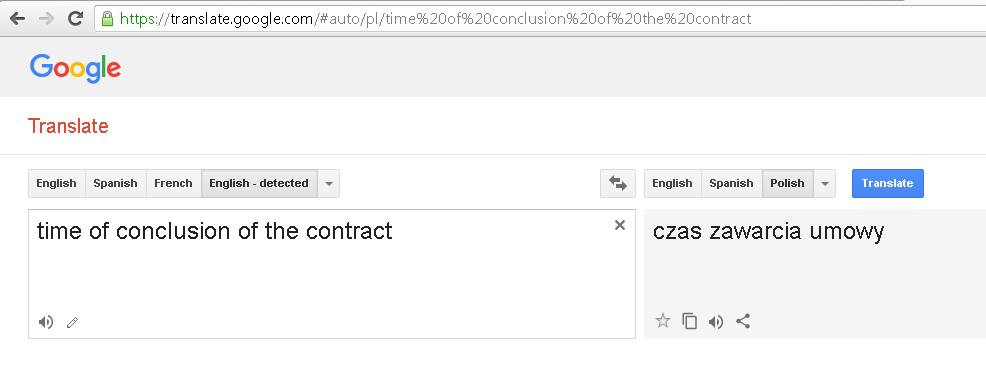Image resolution: width=986 pixels, height=382 pixels.
Task: Swap source and target languages
Action: [618, 183]
